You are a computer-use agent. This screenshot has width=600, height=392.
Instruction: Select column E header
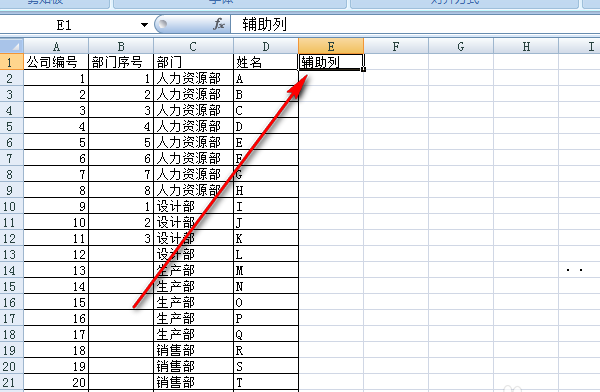(x=331, y=46)
